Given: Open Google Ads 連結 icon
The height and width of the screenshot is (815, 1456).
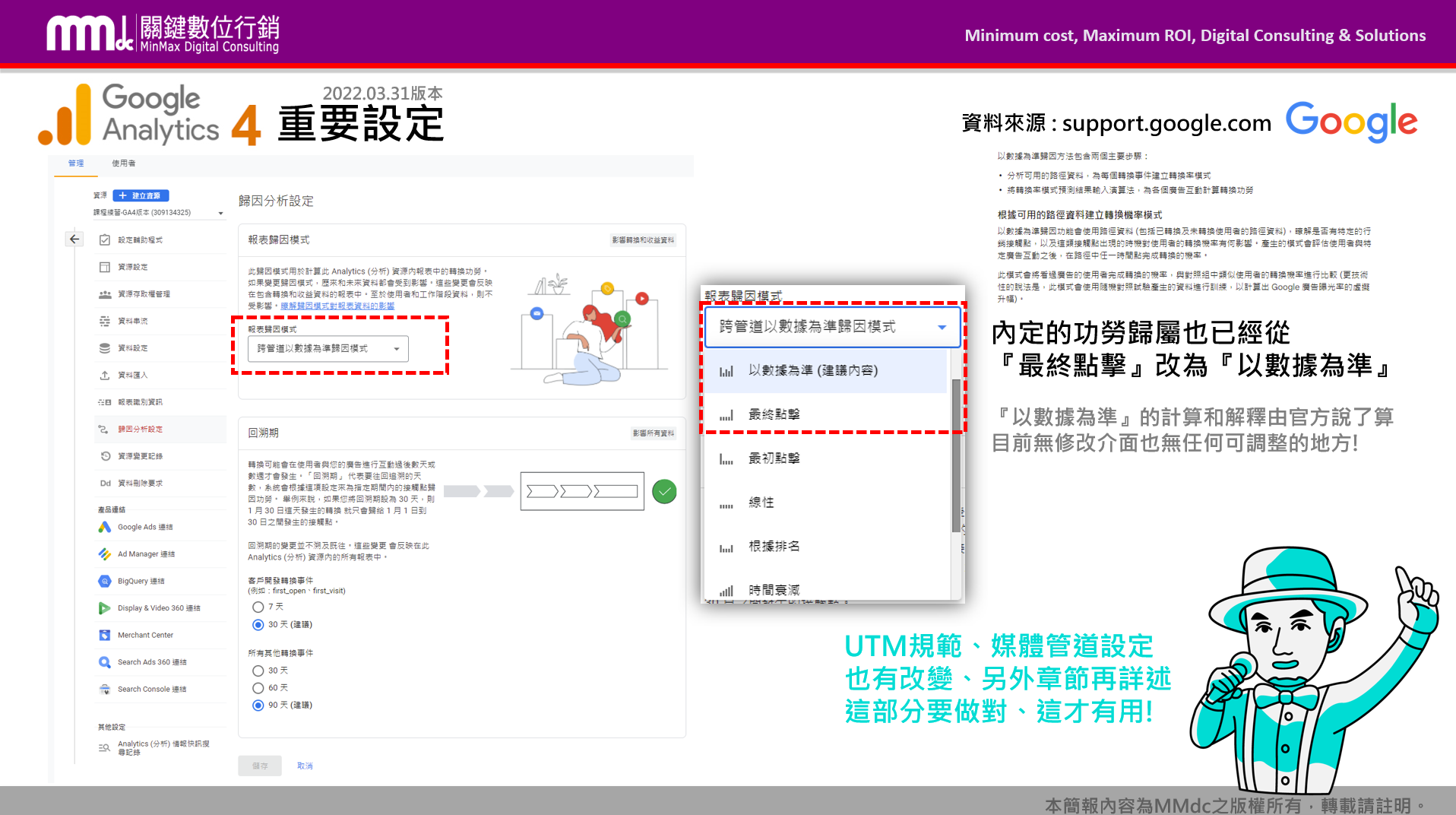Looking at the screenshot, I should [105, 527].
